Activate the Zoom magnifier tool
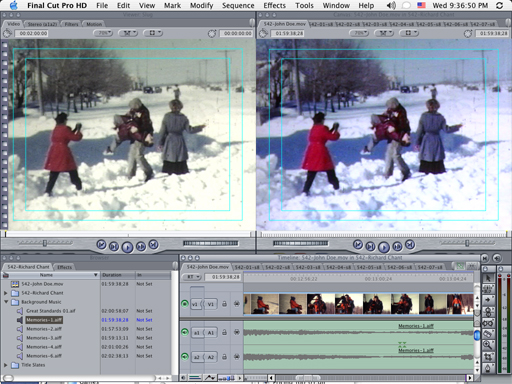512x384 pixels. pos(488,345)
